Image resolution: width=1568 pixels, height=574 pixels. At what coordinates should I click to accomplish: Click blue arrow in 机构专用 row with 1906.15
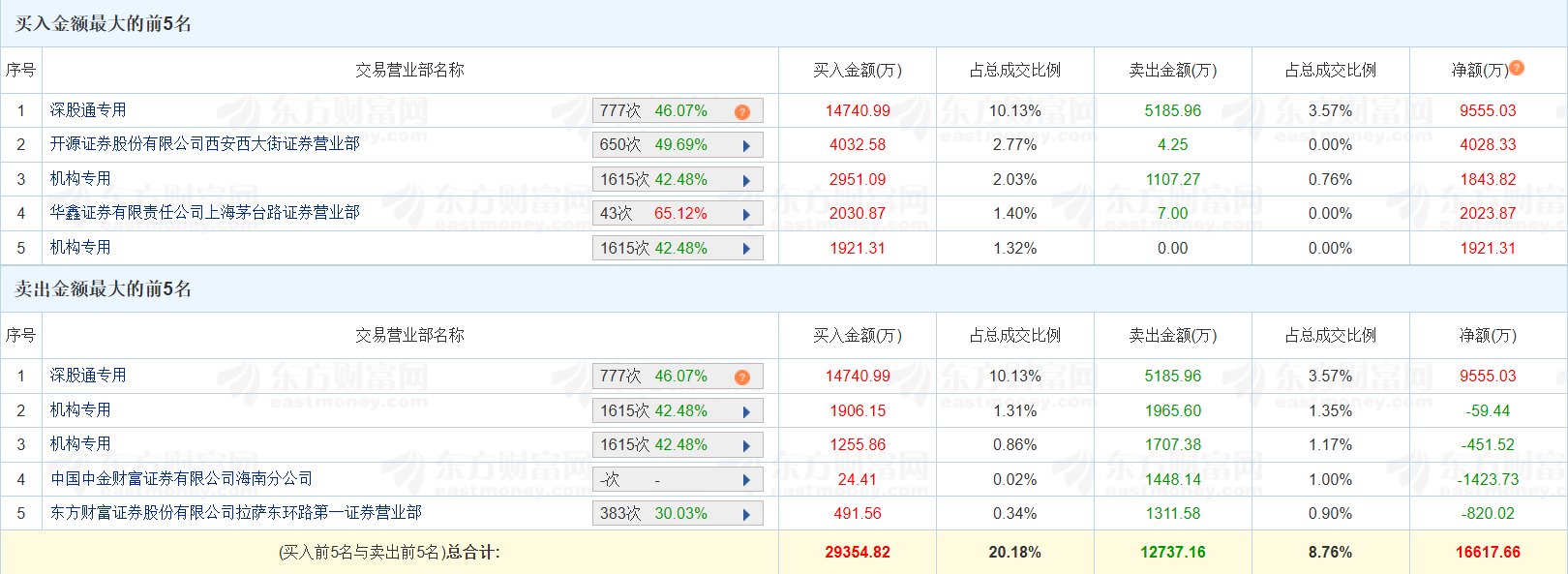746,411
